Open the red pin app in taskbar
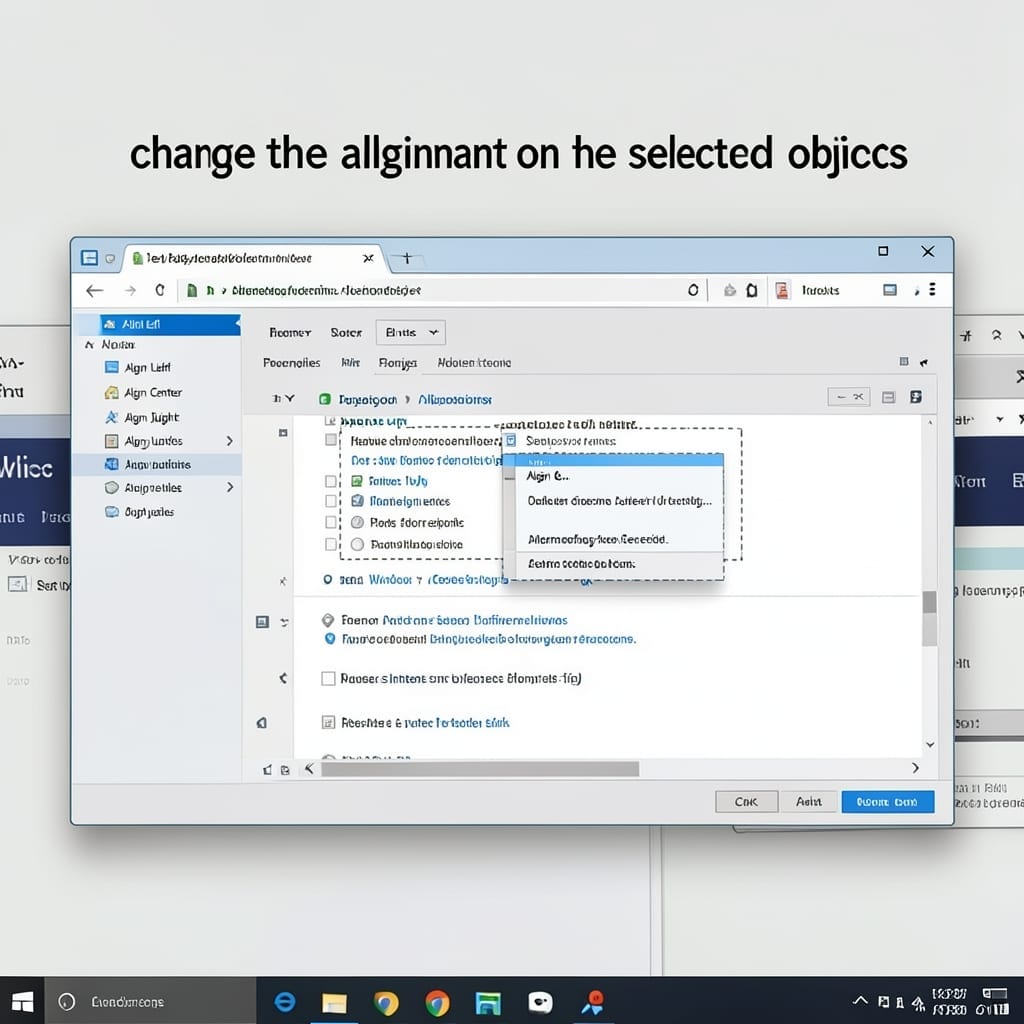The image size is (1024, 1024). pos(592,1002)
